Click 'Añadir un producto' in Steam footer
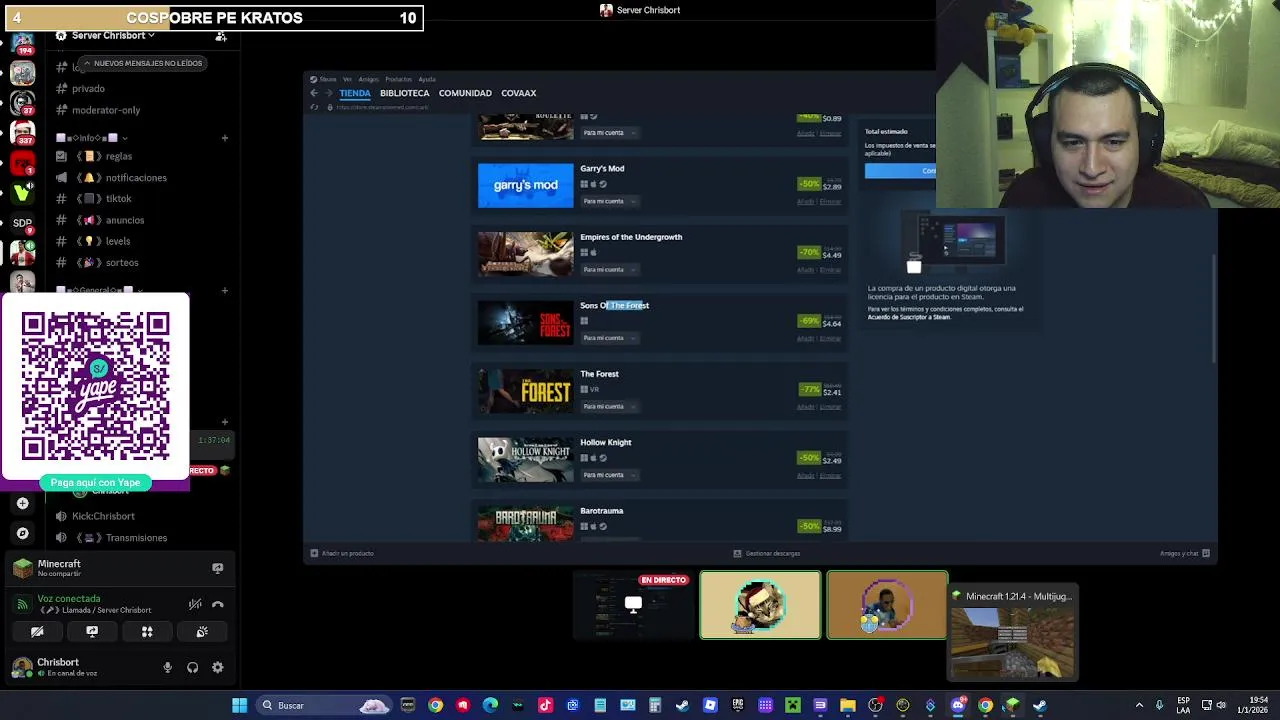 click(x=342, y=553)
